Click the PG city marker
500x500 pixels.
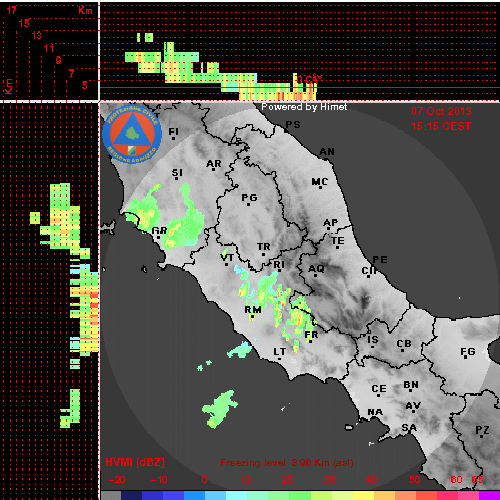(249, 198)
